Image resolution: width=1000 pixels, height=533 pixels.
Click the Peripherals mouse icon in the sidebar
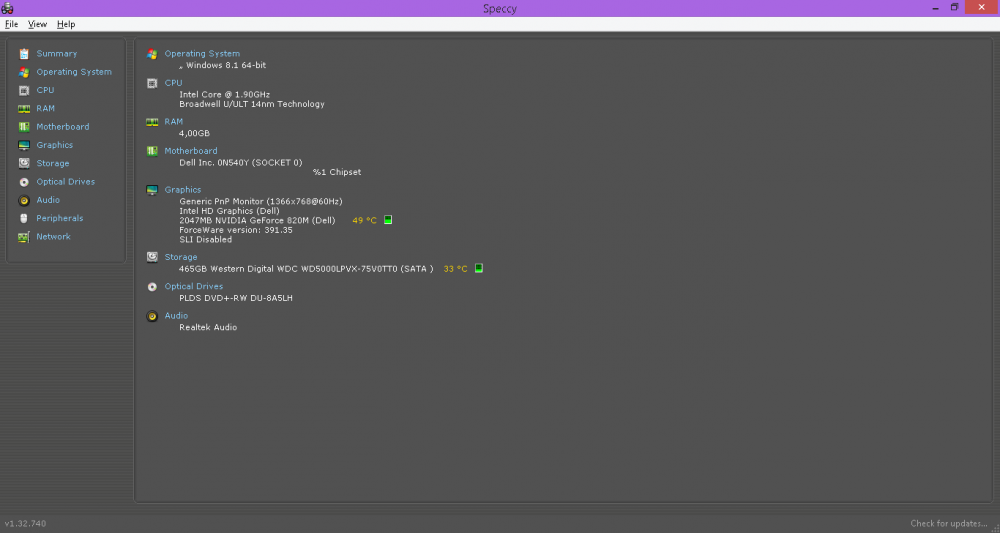point(24,218)
